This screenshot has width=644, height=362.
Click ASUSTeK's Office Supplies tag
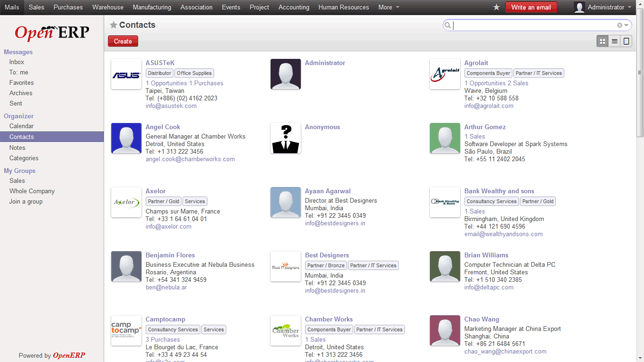(194, 73)
